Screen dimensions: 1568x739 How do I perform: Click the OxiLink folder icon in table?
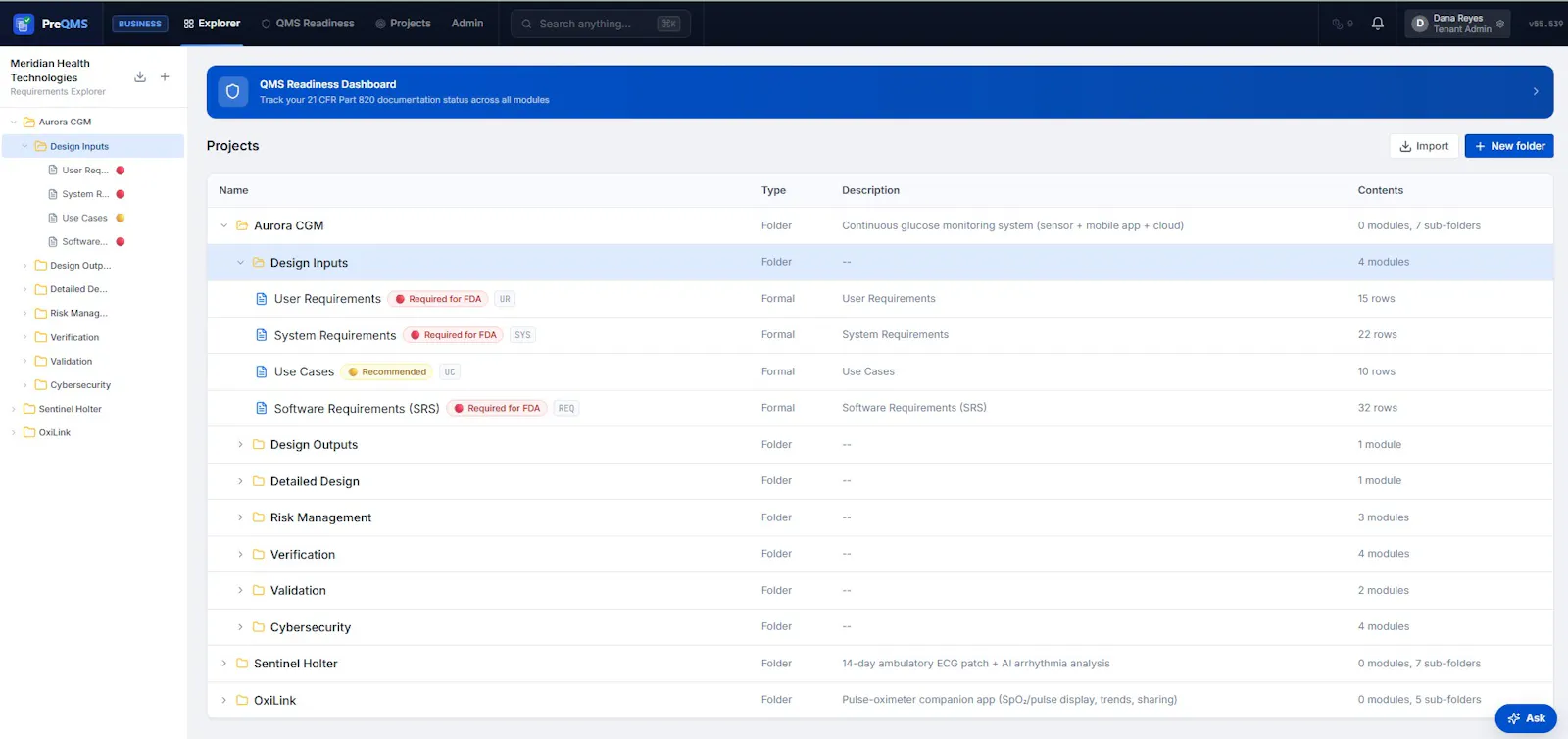click(242, 700)
